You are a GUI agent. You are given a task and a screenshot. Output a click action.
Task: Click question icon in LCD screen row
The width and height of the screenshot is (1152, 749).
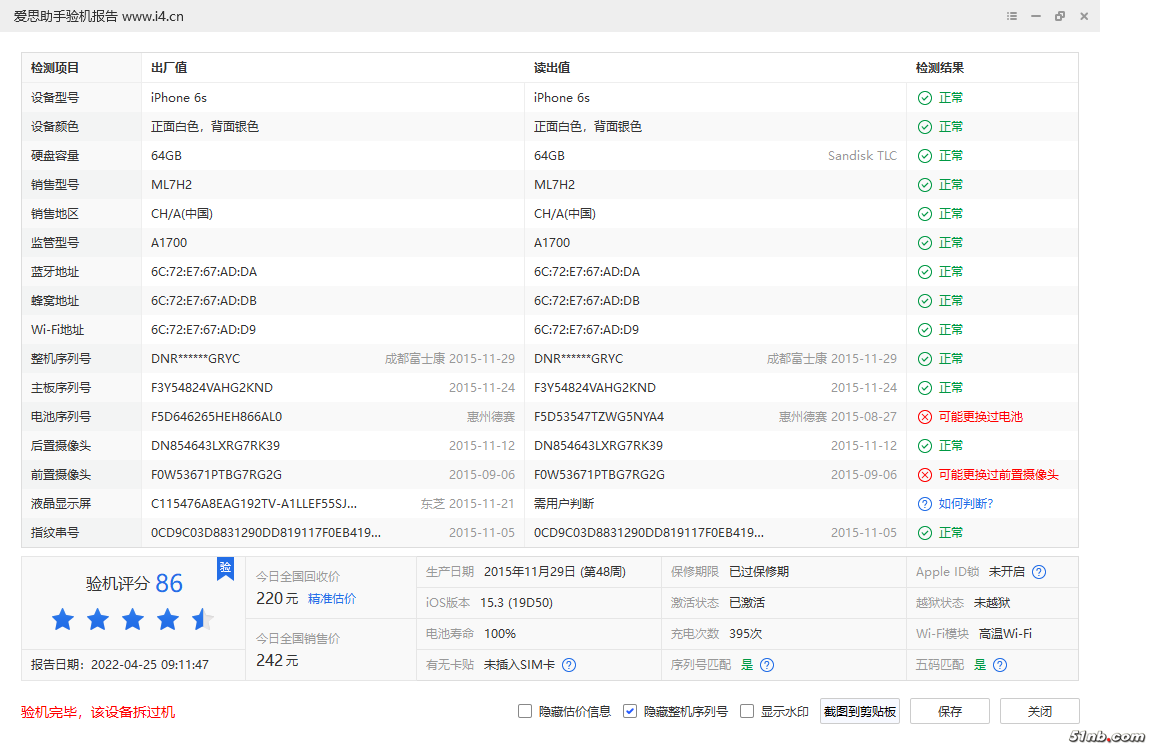click(925, 504)
